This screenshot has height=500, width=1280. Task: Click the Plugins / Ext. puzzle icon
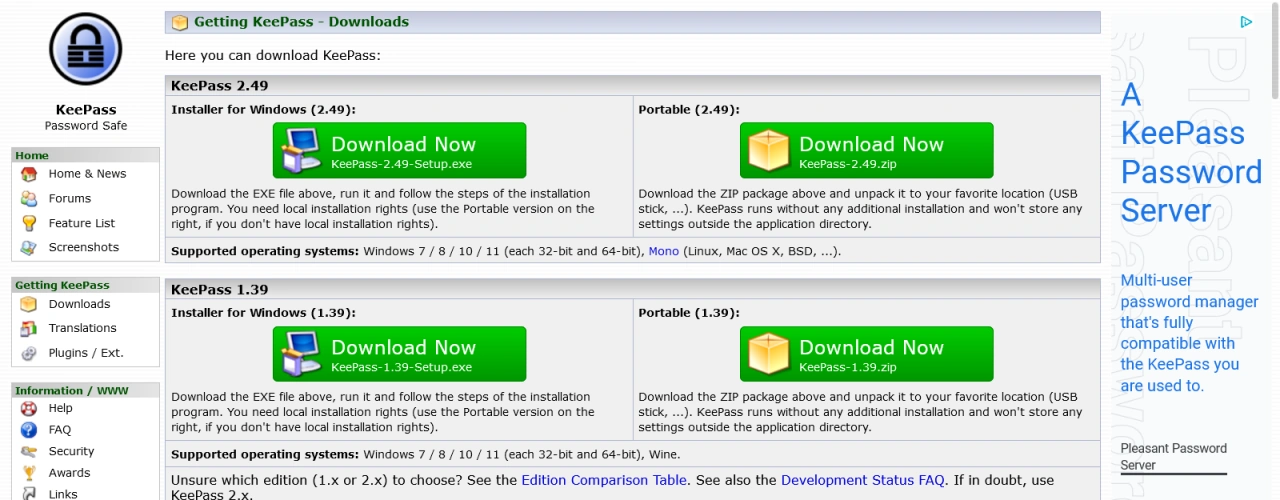point(29,353)
